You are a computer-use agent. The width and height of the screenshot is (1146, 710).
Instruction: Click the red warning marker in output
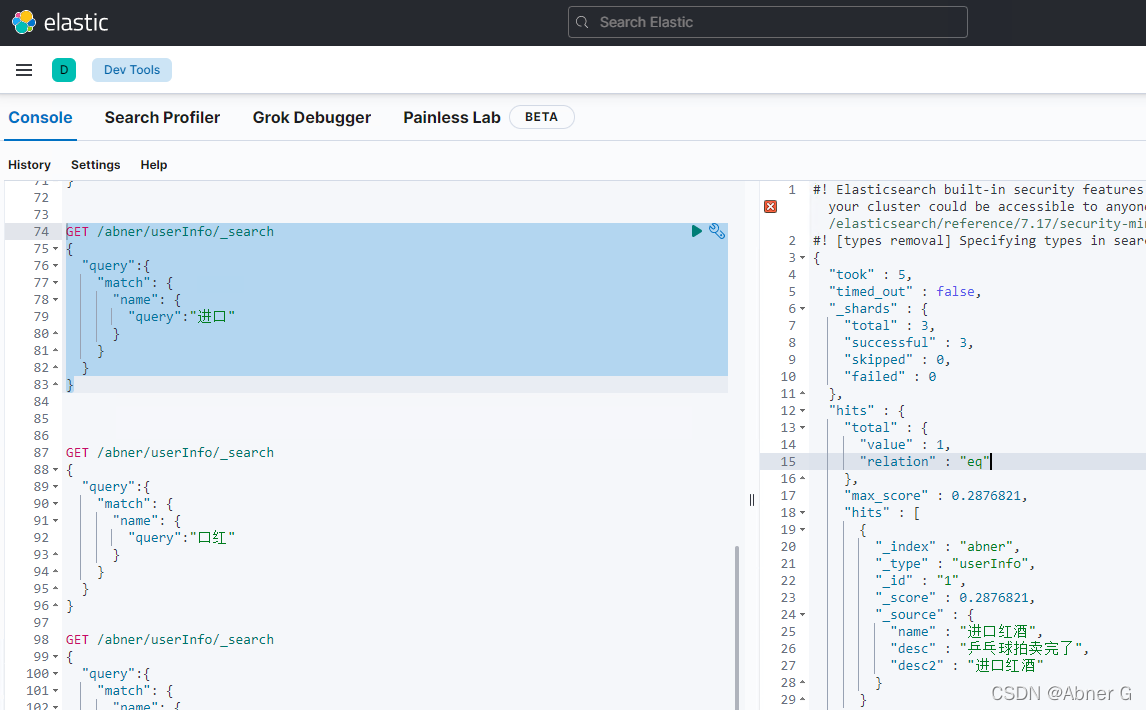point(770,207)
